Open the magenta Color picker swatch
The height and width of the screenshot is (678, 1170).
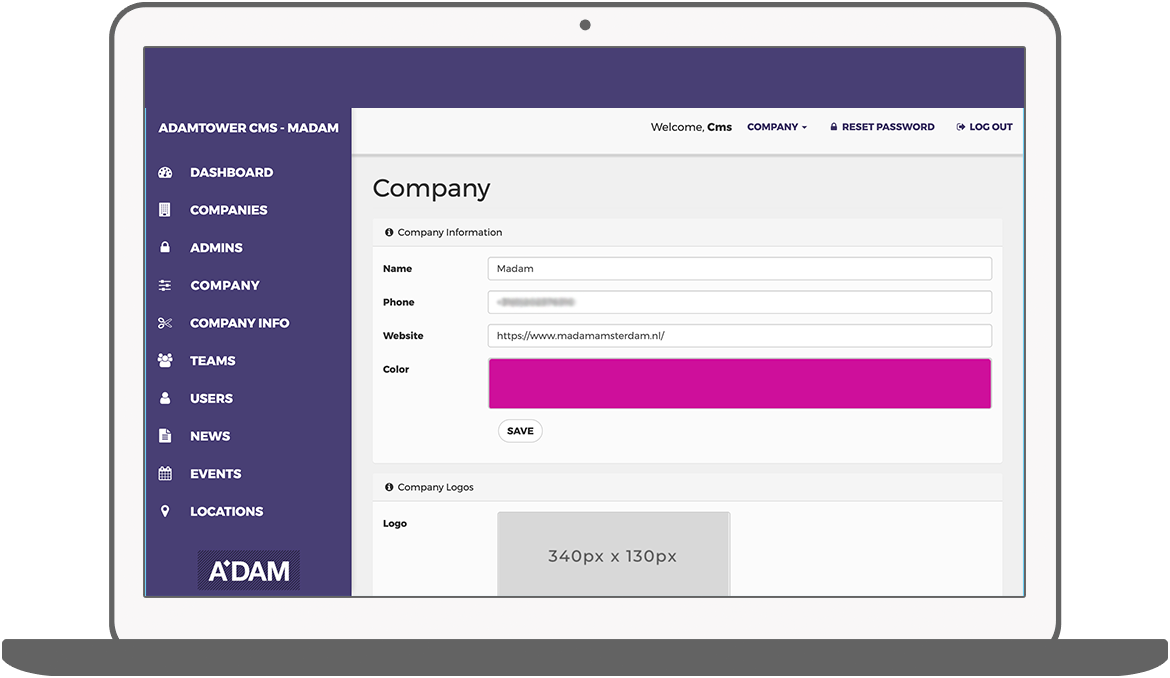coord(739,383)
